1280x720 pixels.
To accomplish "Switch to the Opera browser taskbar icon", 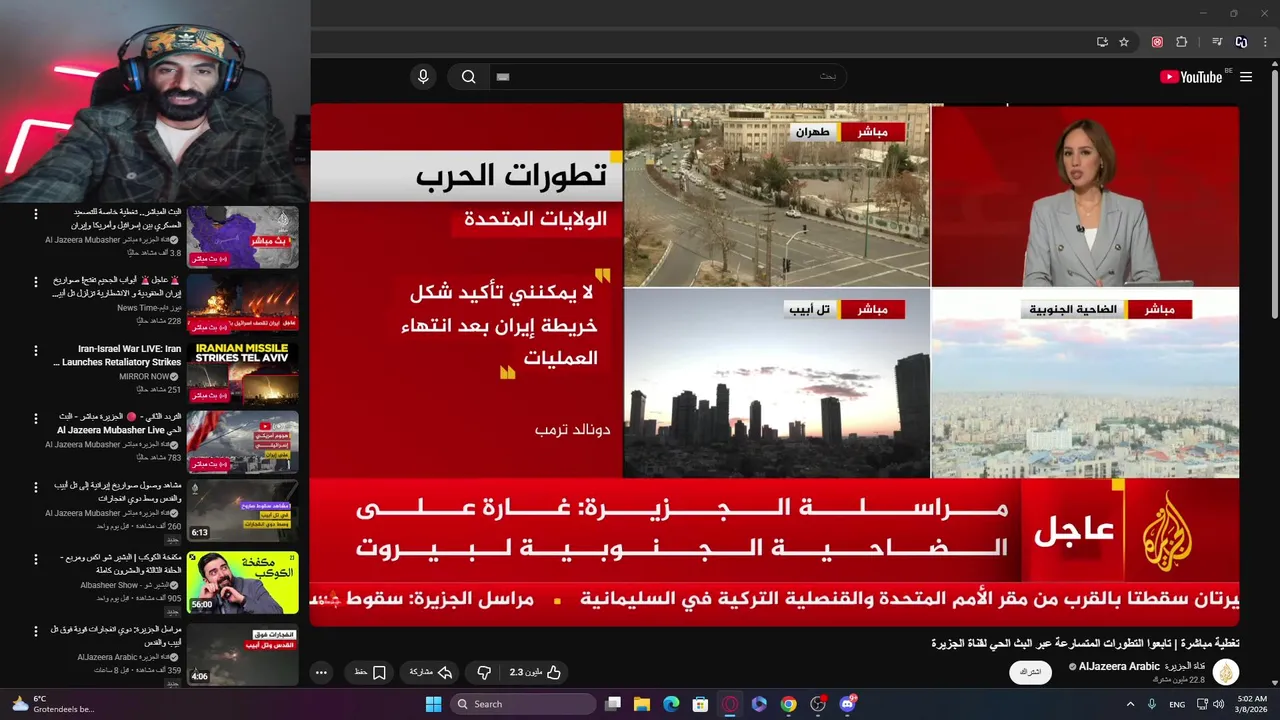I will [730, 704].
